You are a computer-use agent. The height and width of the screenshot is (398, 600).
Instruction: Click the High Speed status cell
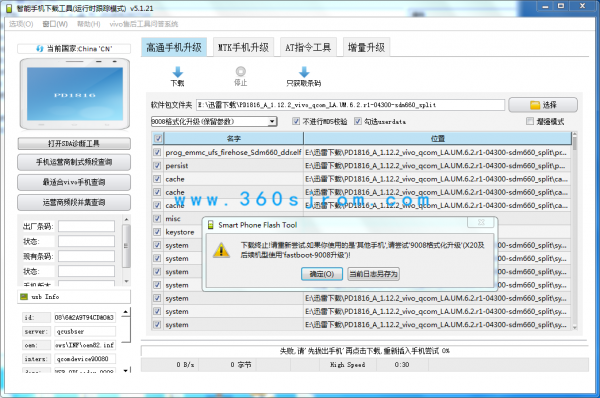pos(348,365)
